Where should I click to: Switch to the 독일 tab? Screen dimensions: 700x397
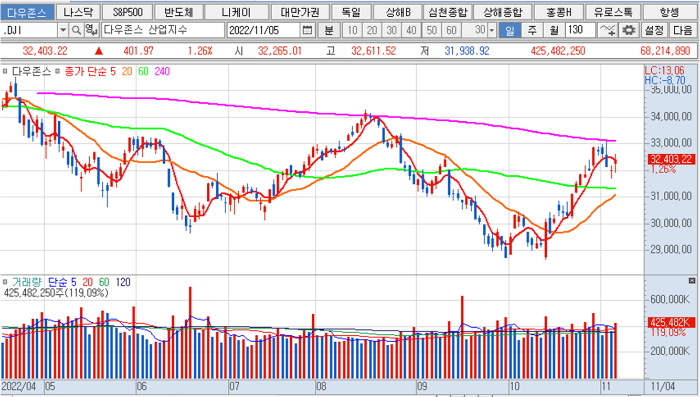351,12
